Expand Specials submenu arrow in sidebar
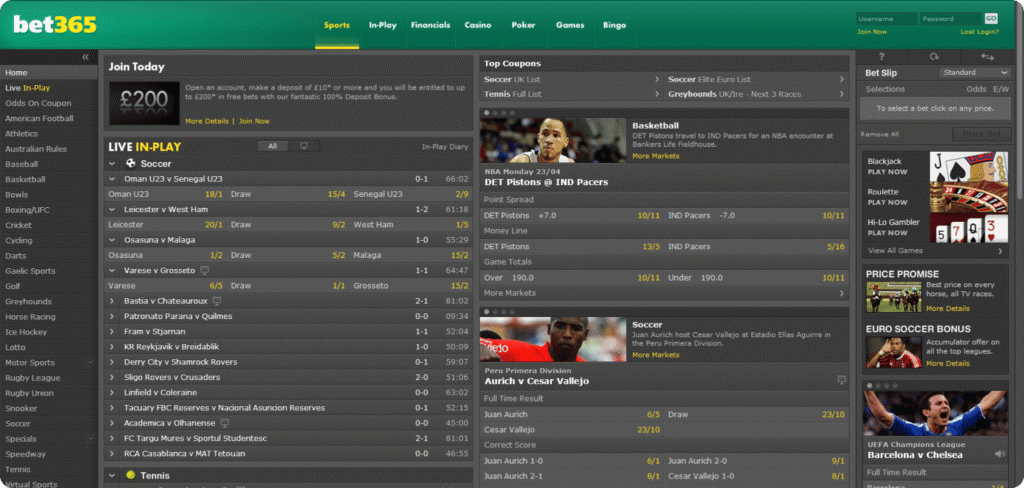Viewport: 1024px width, 488px height. point(91,438)
